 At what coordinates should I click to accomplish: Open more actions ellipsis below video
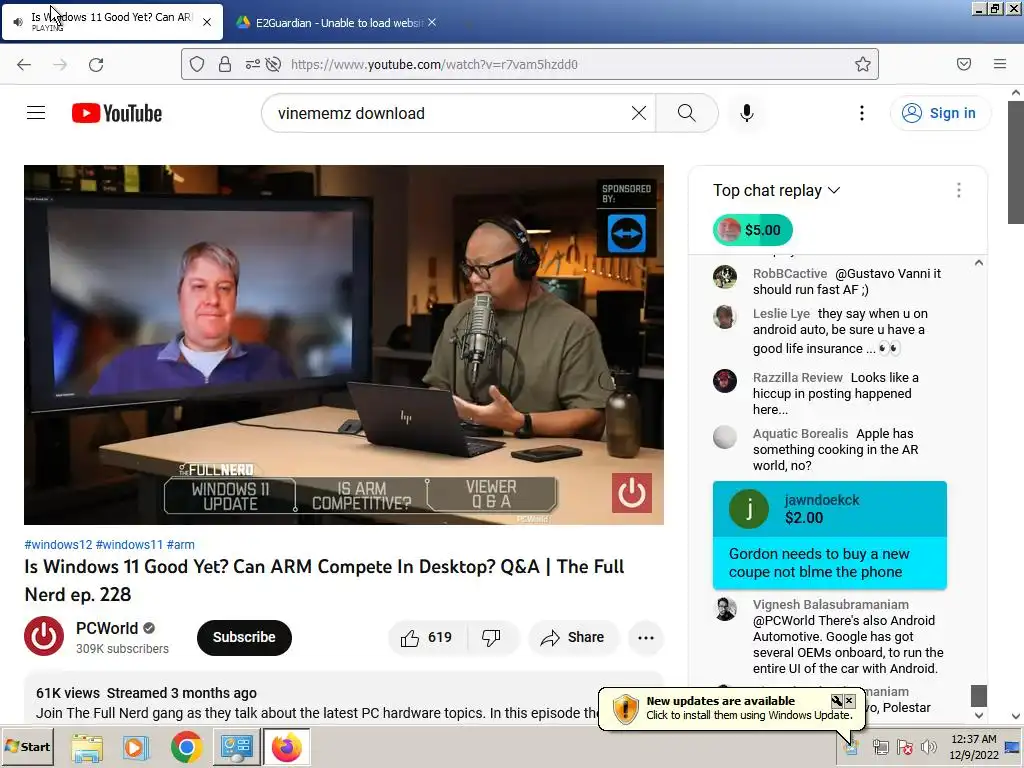click(646, 637)
